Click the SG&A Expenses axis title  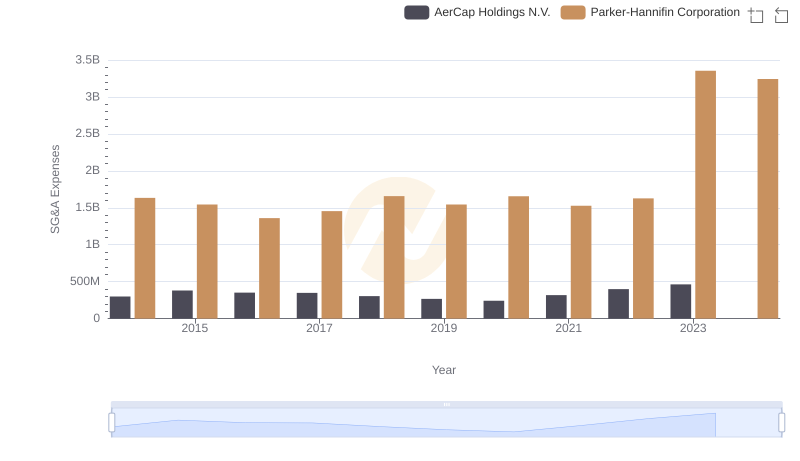point(55,189)
